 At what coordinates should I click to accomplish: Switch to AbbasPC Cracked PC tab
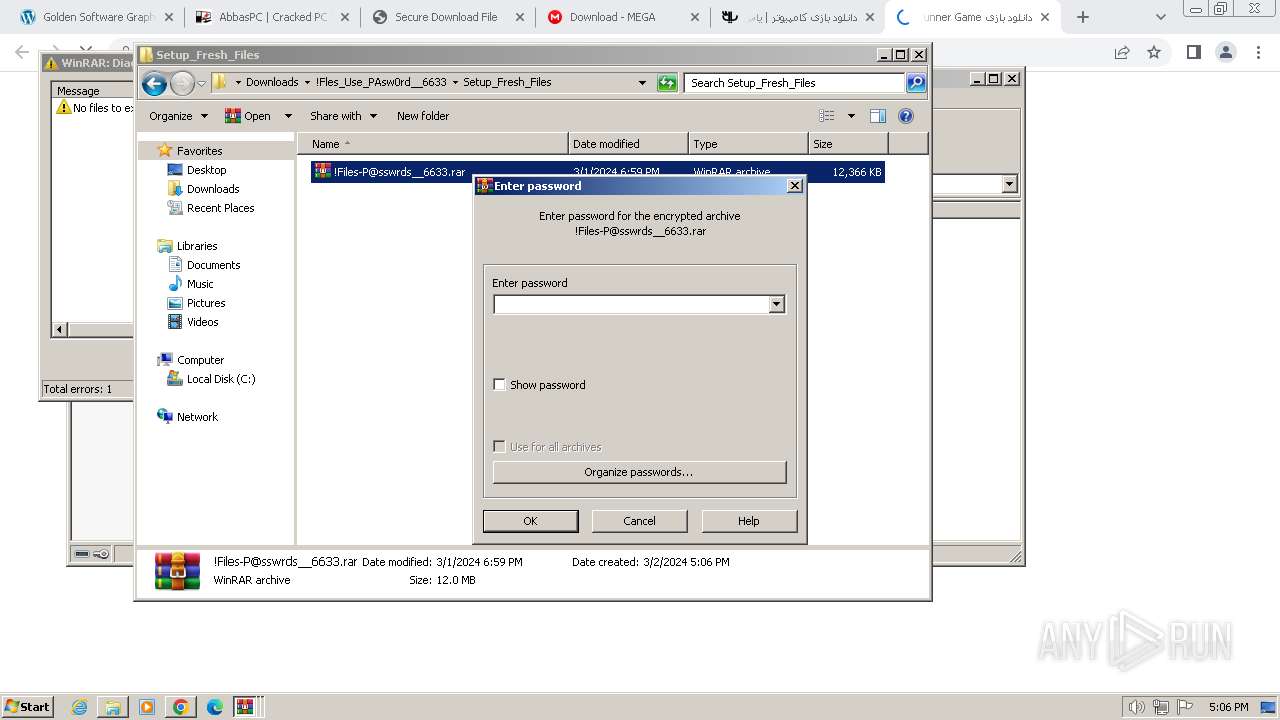tap(271, 17)
